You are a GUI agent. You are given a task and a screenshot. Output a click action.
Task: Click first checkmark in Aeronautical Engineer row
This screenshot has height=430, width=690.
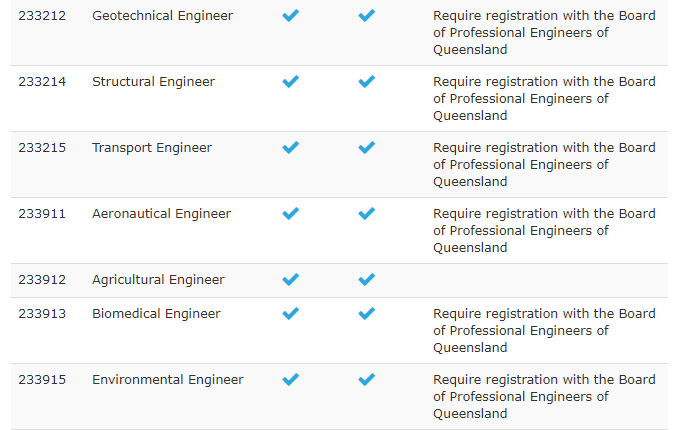(x=291, y=214)
